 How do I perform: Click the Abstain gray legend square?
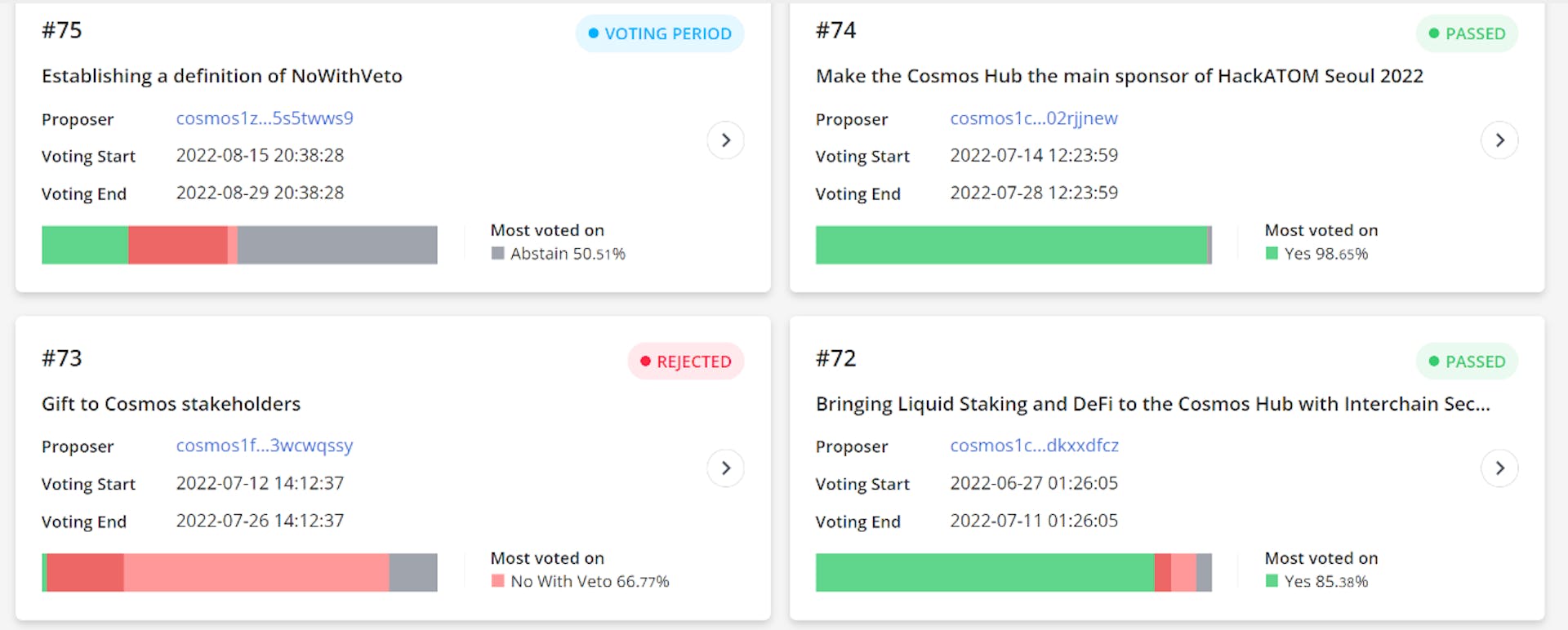point(497,254)
